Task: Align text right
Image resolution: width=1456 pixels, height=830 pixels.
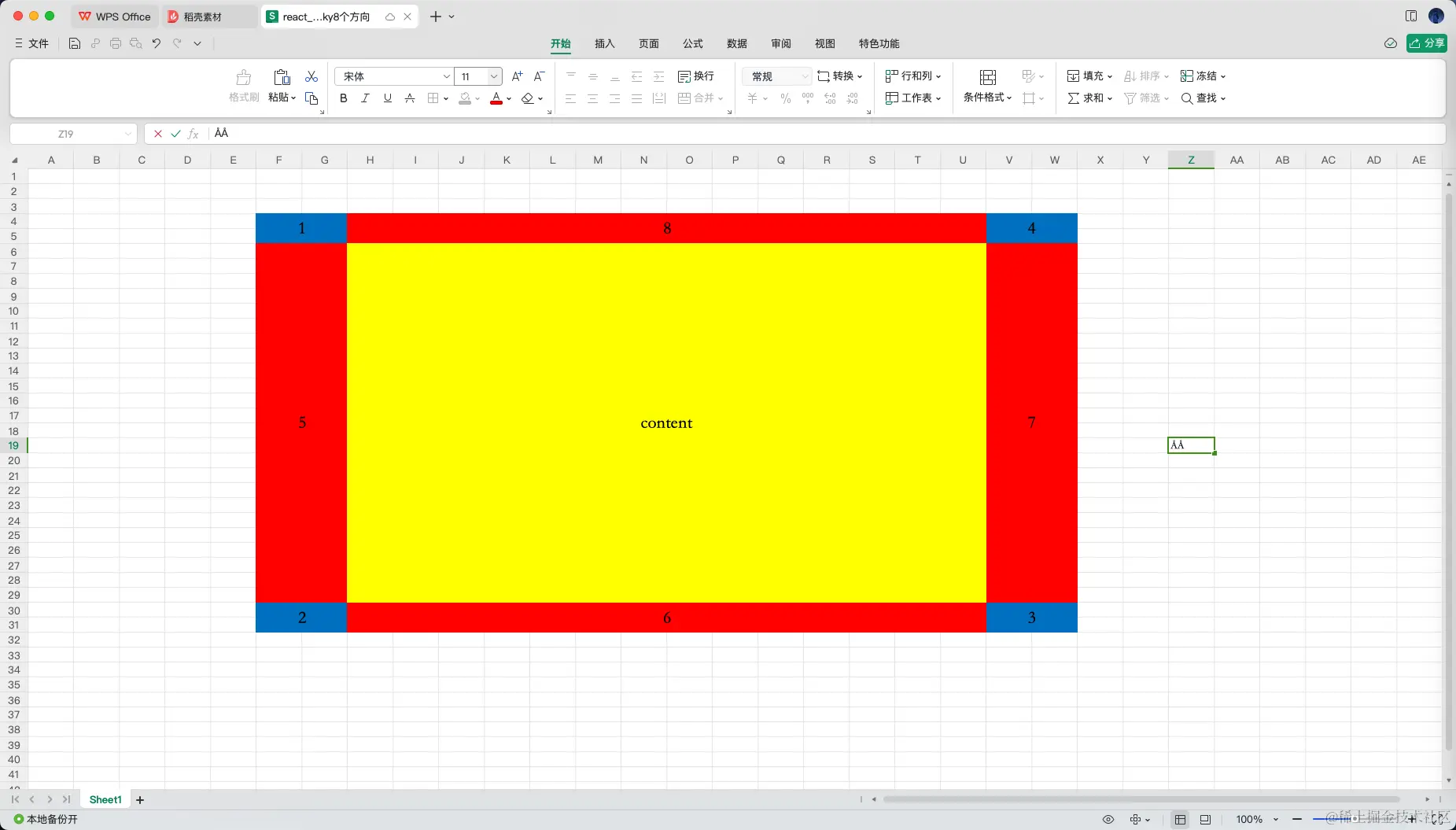Action: [x=615, y=98]
